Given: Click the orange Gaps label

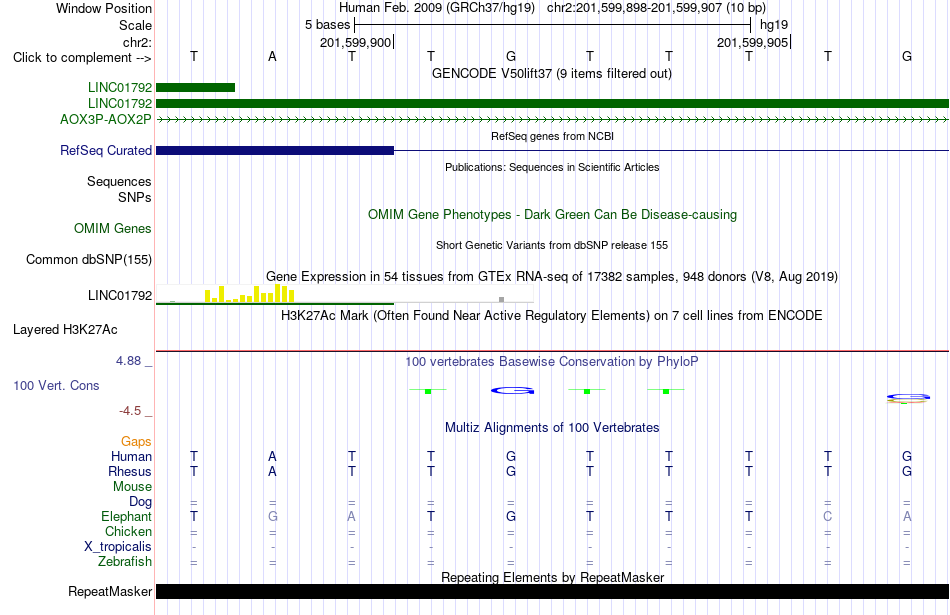Looking at the screenshot, I should 136,442.
